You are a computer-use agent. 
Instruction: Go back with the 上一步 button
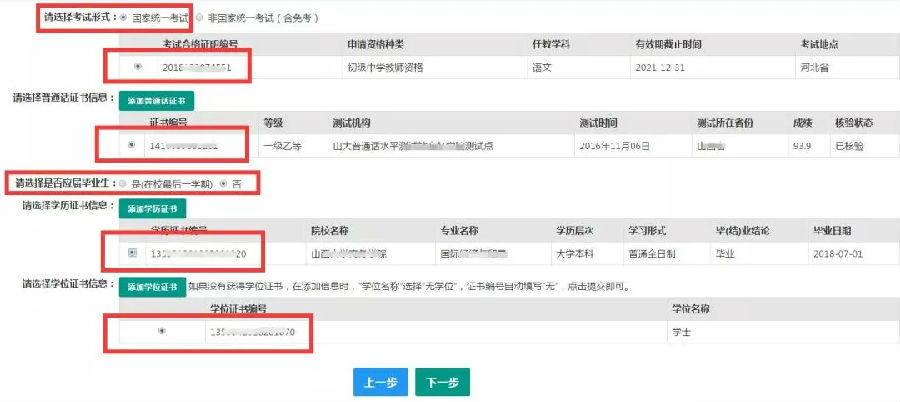click(380, 382)
